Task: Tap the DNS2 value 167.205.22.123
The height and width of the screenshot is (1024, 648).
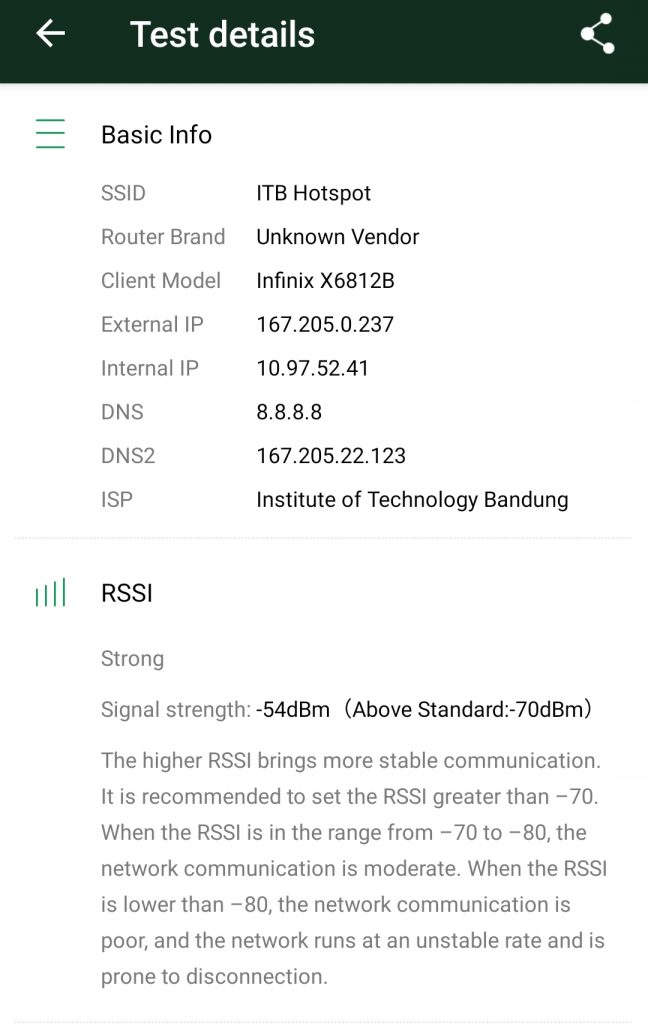Action: pyautogui.click(x=331, y=456)
